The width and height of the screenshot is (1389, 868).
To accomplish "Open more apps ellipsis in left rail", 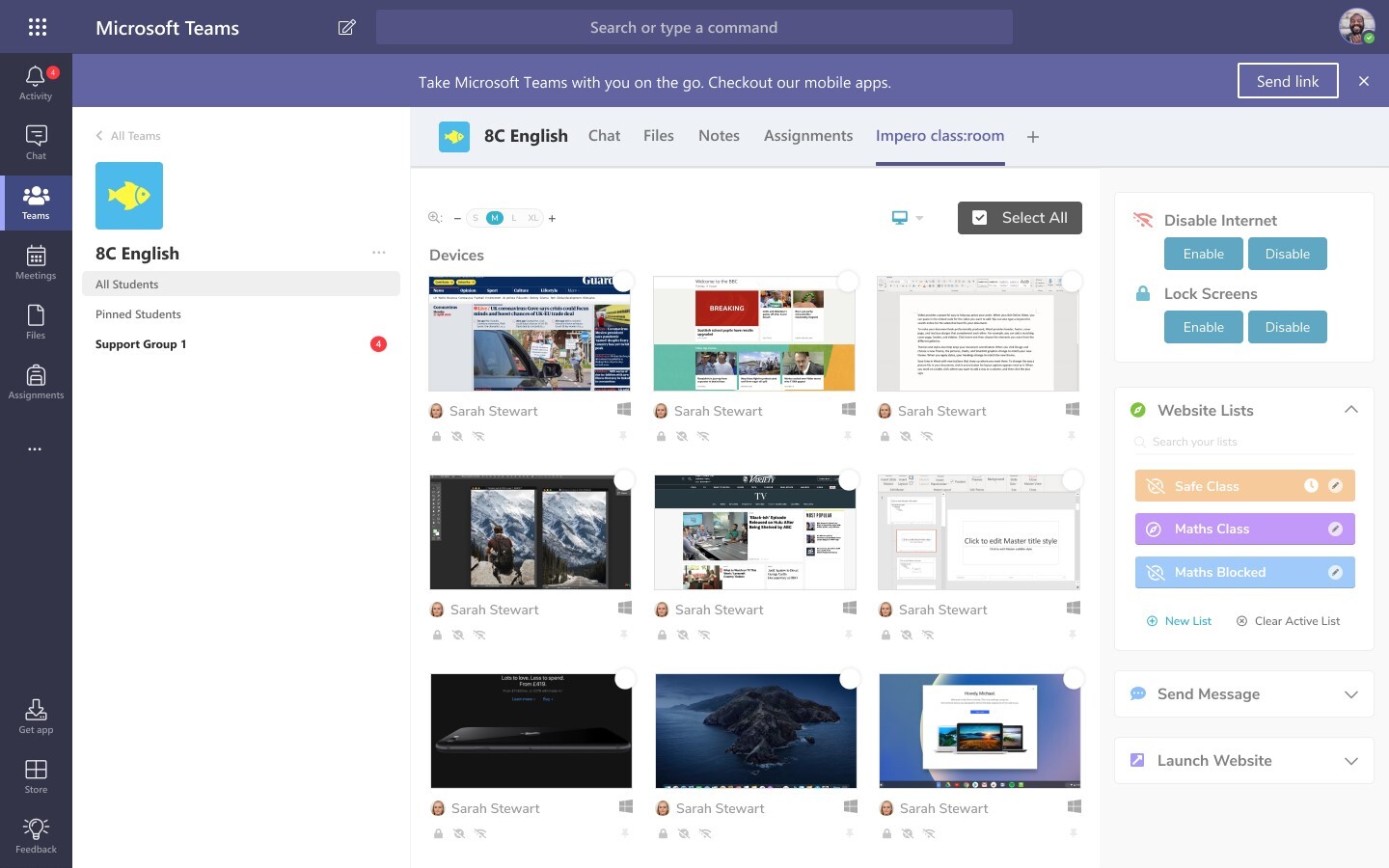I will 35,448.
